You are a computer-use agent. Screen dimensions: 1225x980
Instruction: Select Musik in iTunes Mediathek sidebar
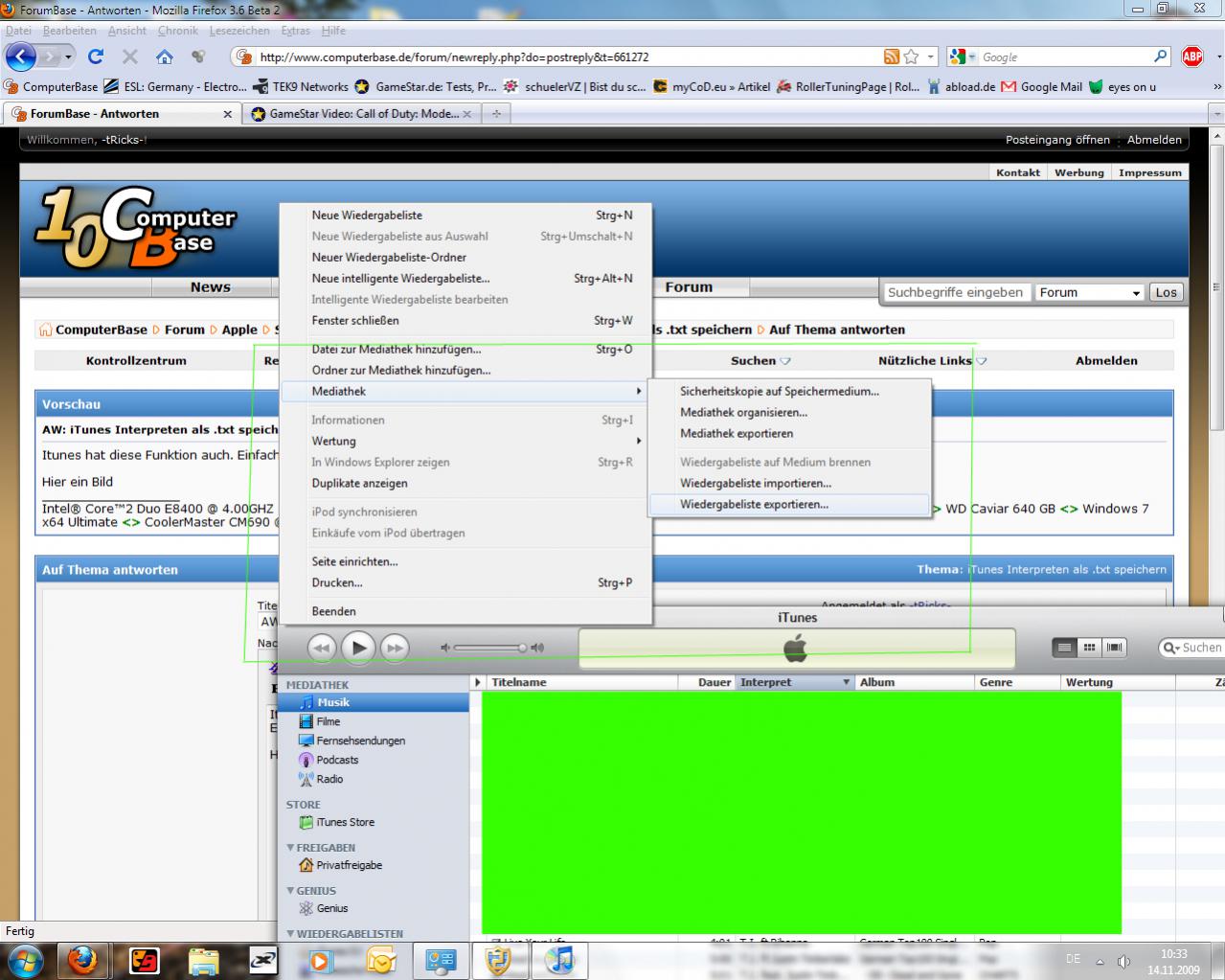tap(374, 702)
